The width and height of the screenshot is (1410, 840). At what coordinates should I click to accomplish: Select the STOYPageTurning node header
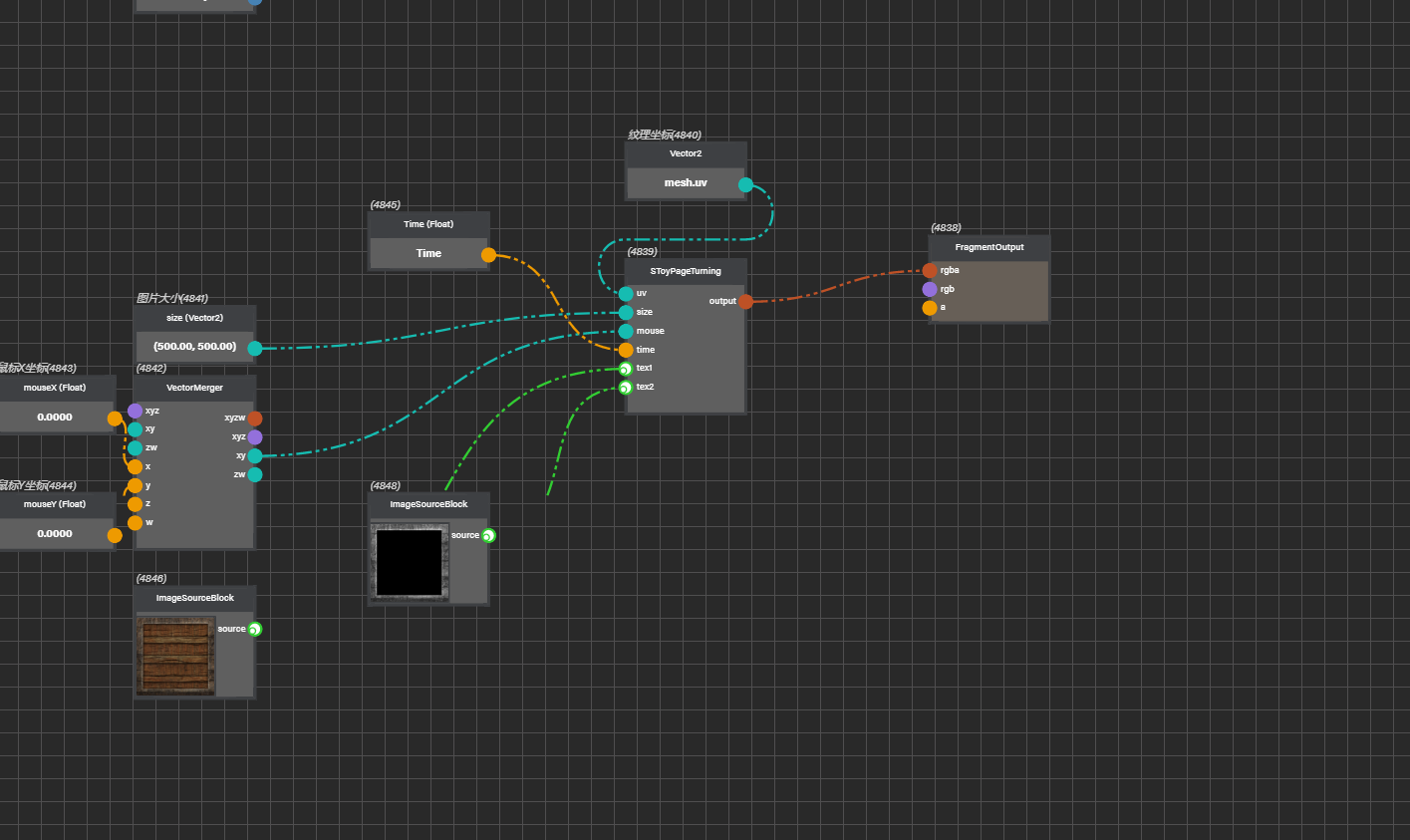[x=686, y=271]
